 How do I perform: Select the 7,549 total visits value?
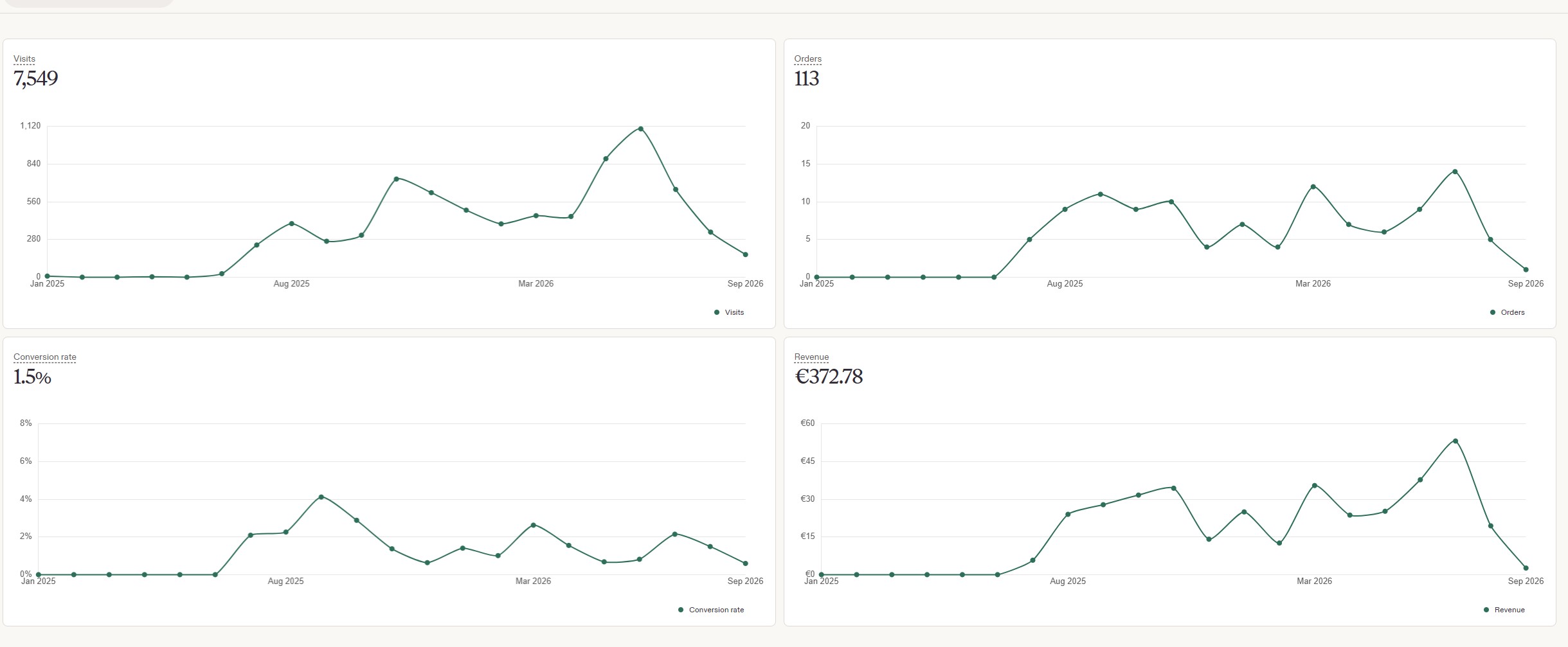[x=35, y=78]
